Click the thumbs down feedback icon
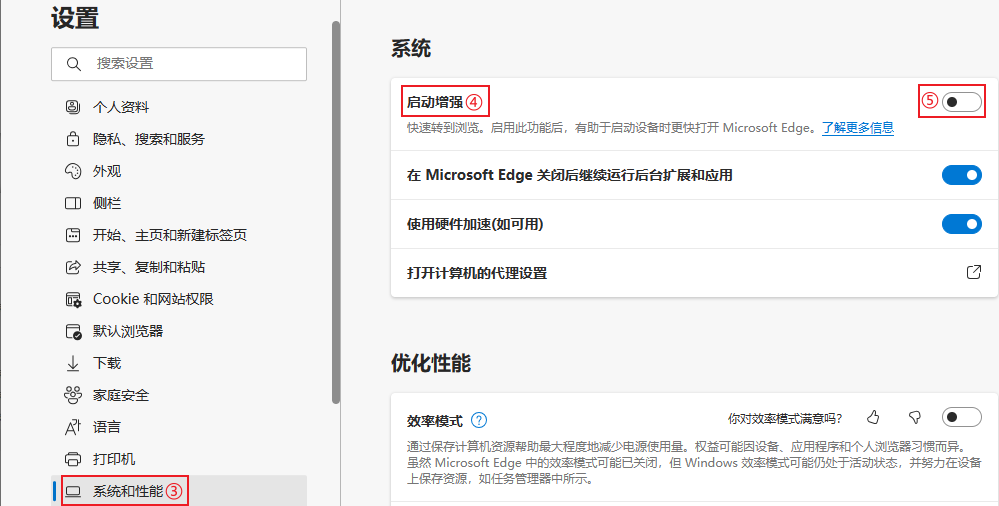Image resolution: width=999 pixels, height=506 pixels. tap(914, 418)
